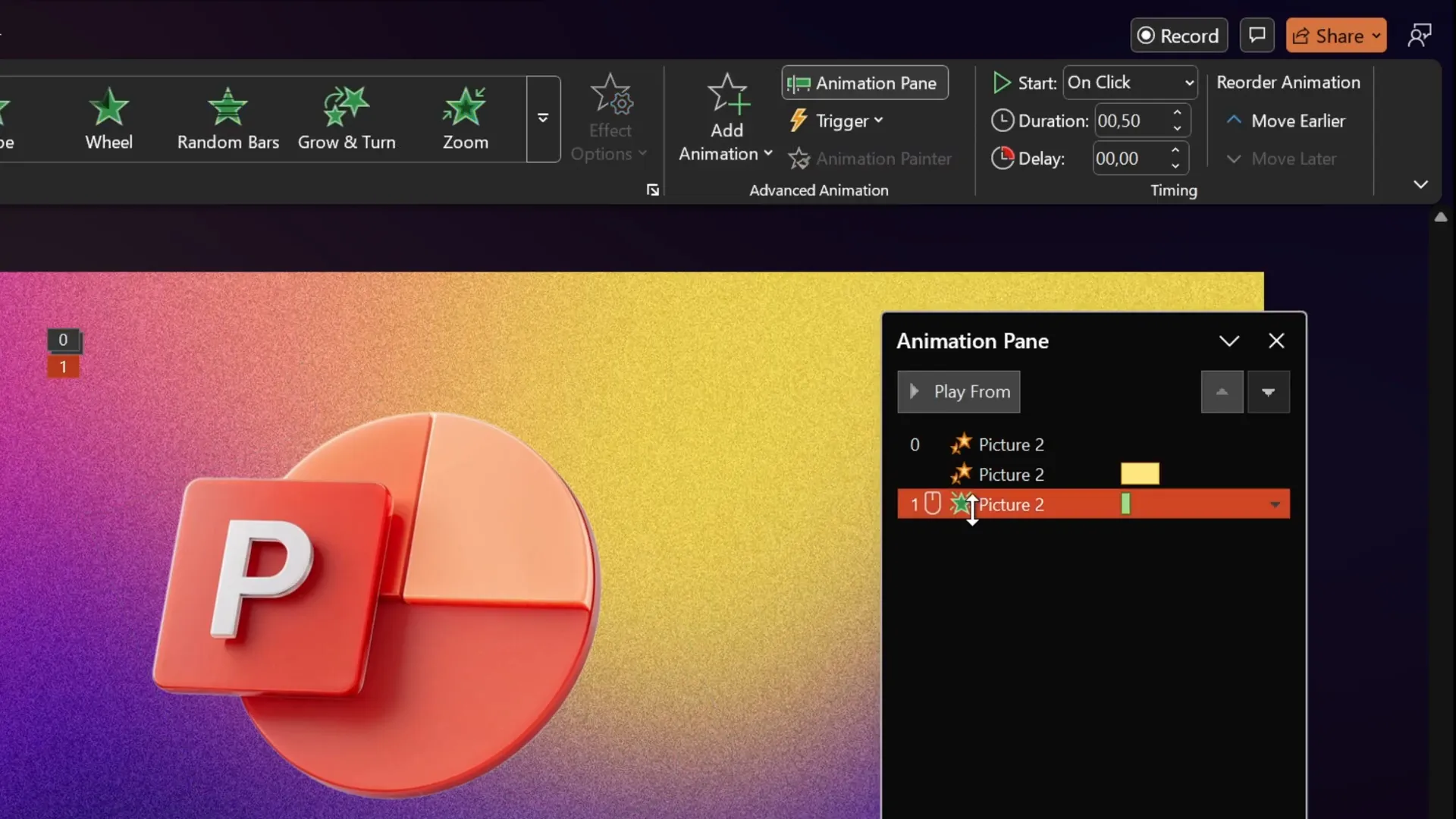Open the animation dialog launcher icon
The width and height of the screenshot is (1456, 819).
pos(652,190)
